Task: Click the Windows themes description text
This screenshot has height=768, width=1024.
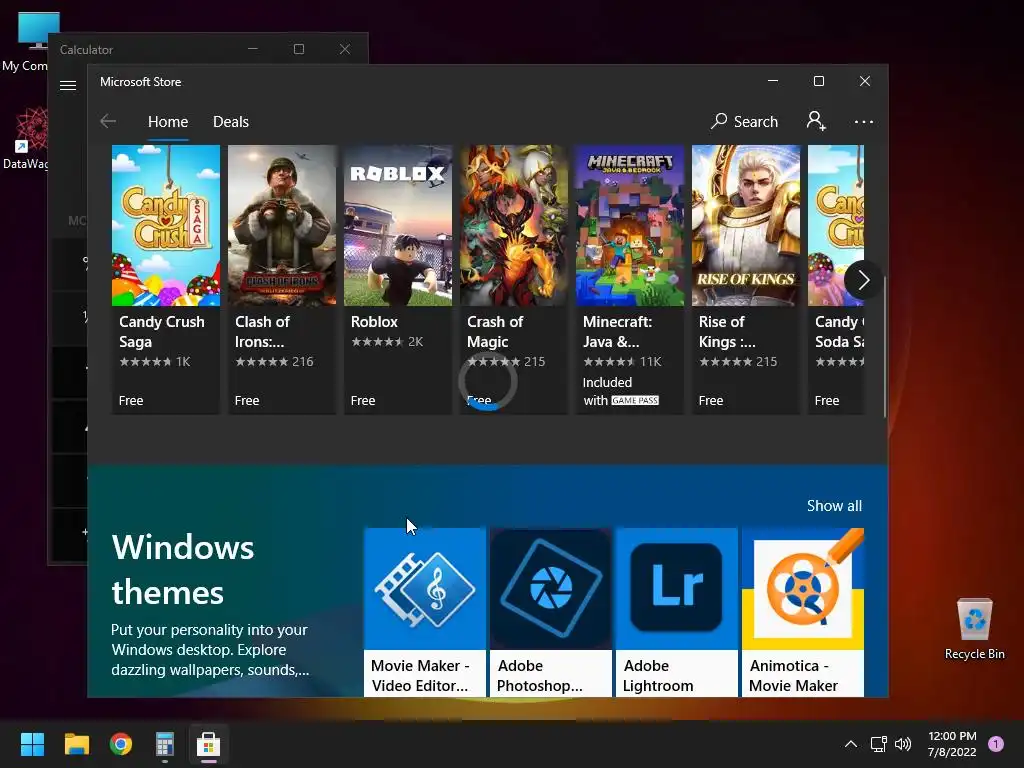Action: coord(210,650)
